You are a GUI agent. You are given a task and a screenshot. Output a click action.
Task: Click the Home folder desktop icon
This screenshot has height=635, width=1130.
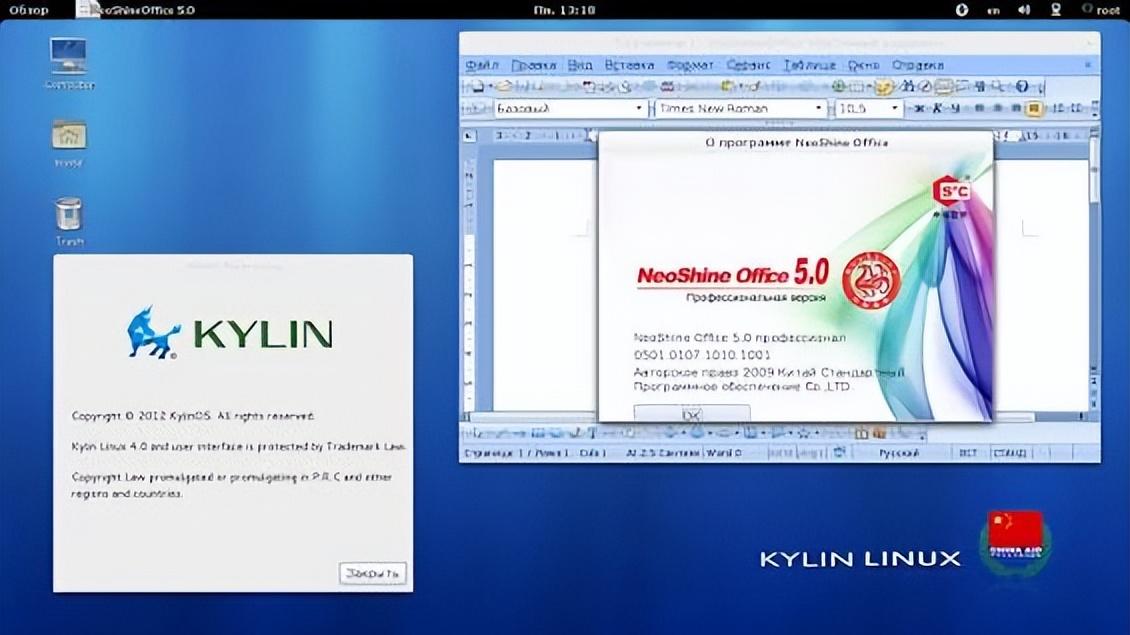pyautogui.click(x=68, y=143)
